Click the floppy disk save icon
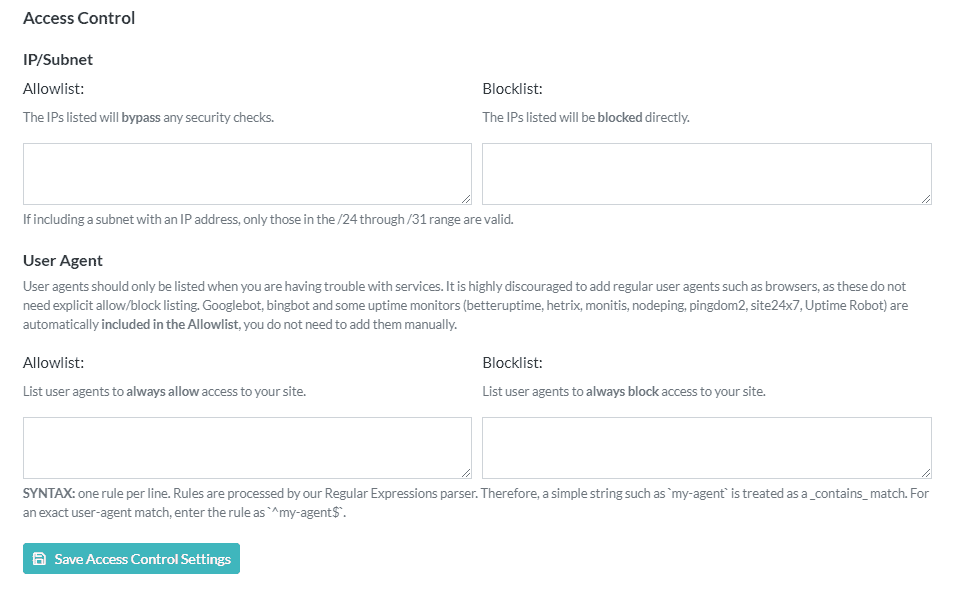The height and width of the screenshot is (594, 955). click(39, 559)
